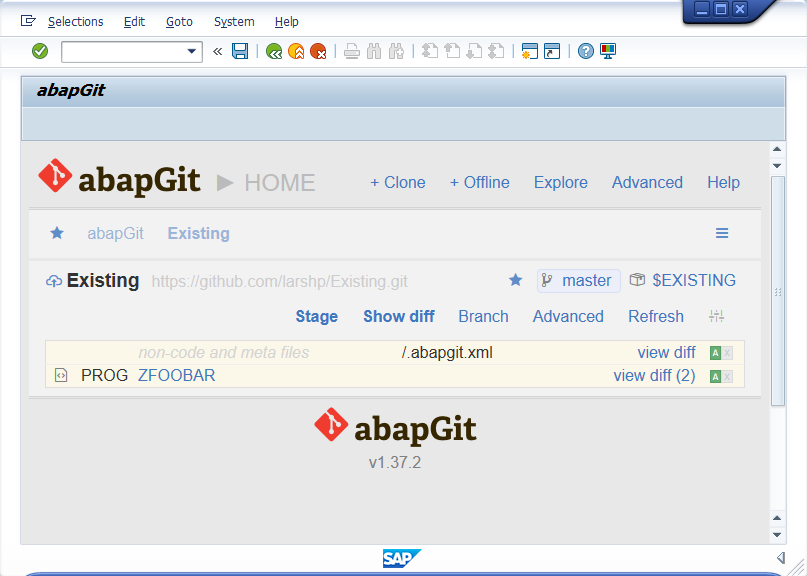Image resolution: width=807 pixels, height=576 pixels.
Task: Click the v1.37.2 version text
Action: [x=395, y=462]
